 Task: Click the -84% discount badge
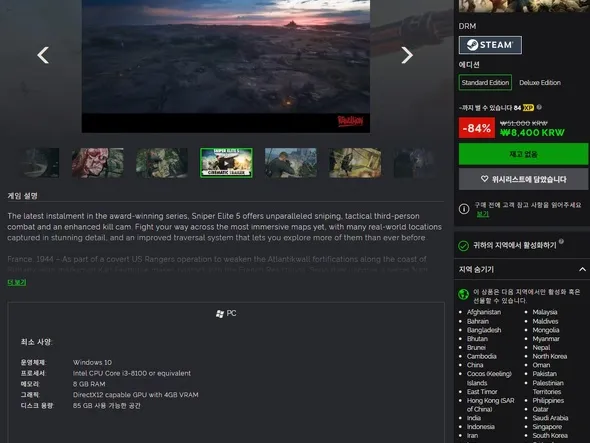[x=476, y=128]
